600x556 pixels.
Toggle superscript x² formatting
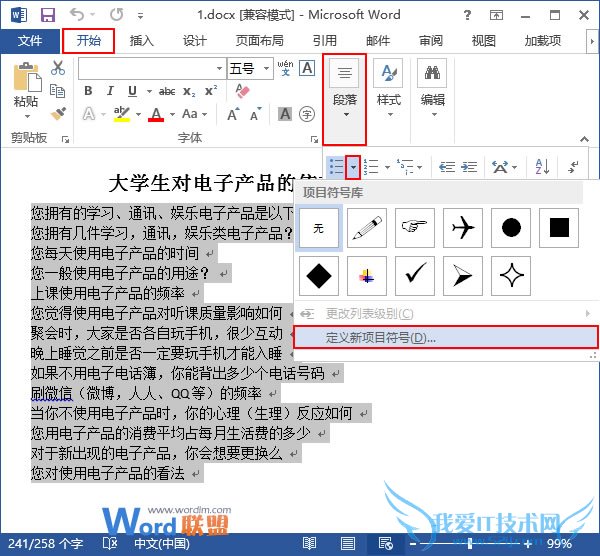pos(211,91)
